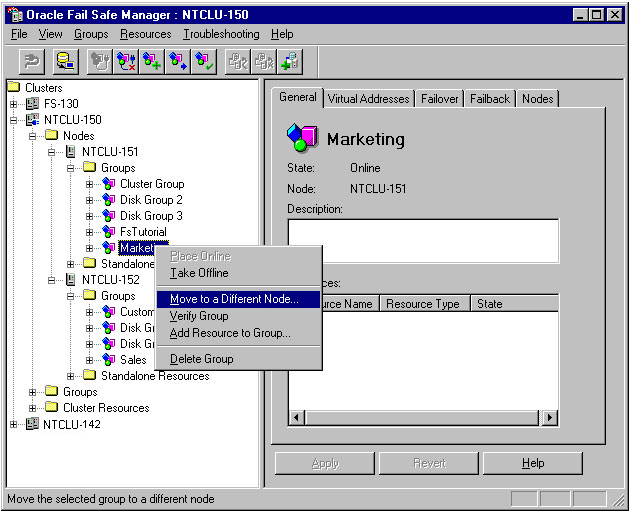The width and height of the screenshot is (629, 511).
Task: Choose Add Resource to Group
Action: pyautogui.click(x=239, y=333)
